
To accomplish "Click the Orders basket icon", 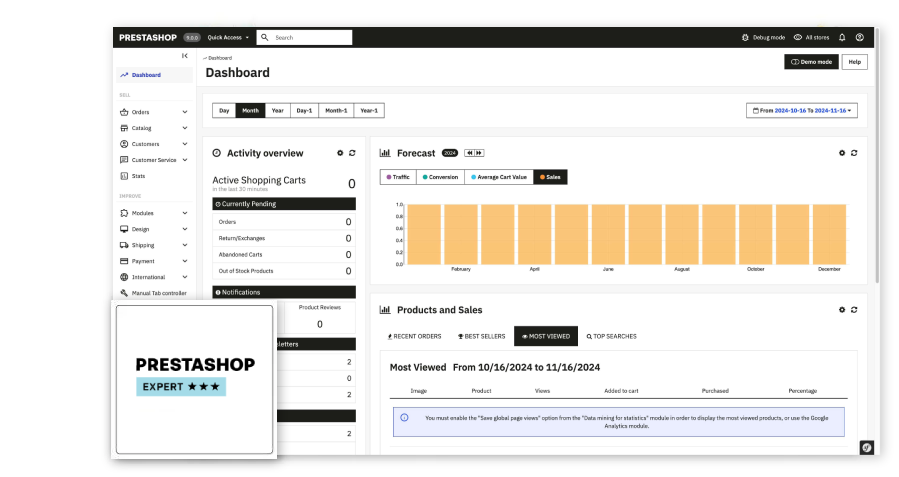I will pos(124,112).
